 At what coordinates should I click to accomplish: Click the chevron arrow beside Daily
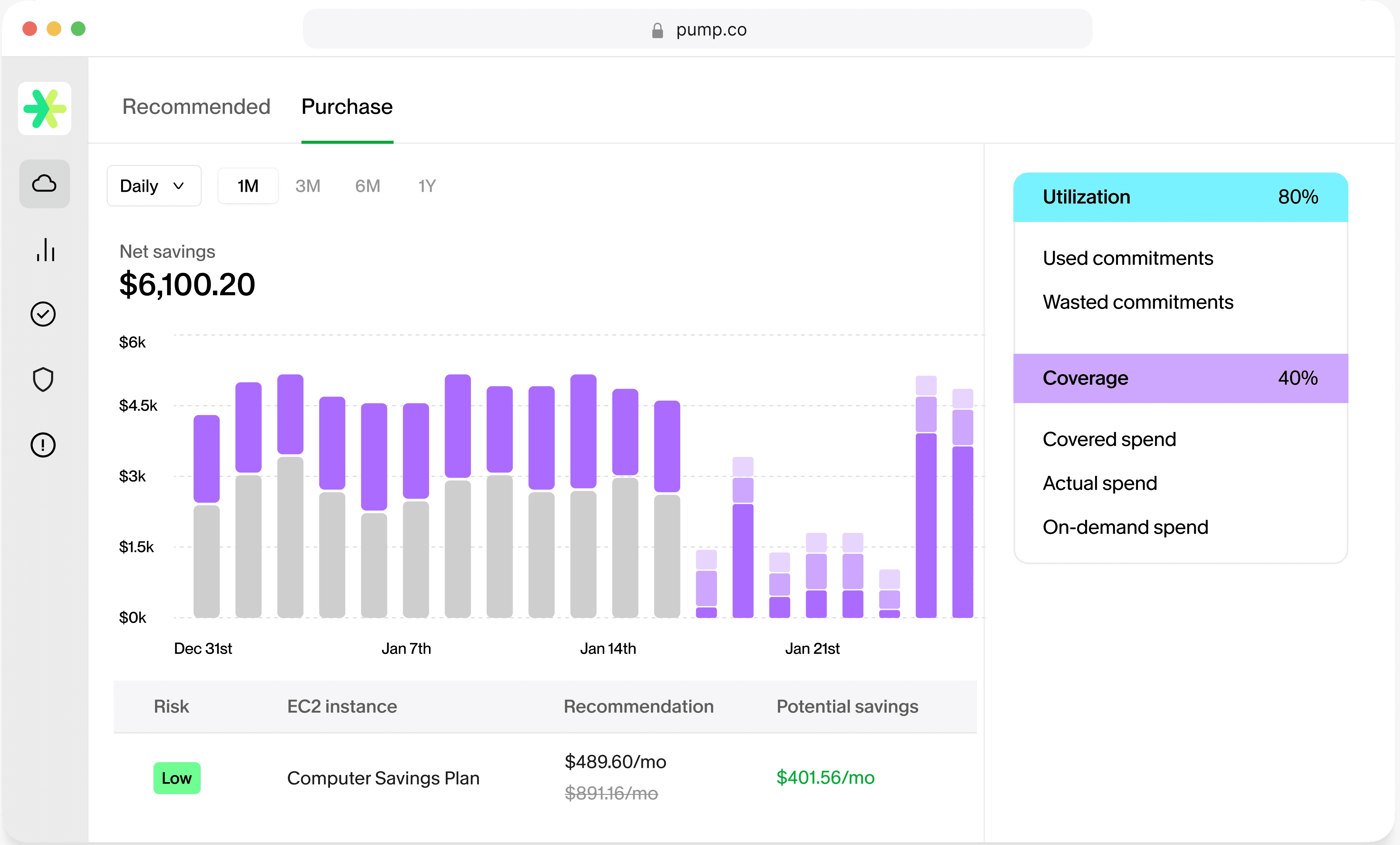[x=178, y=186]
